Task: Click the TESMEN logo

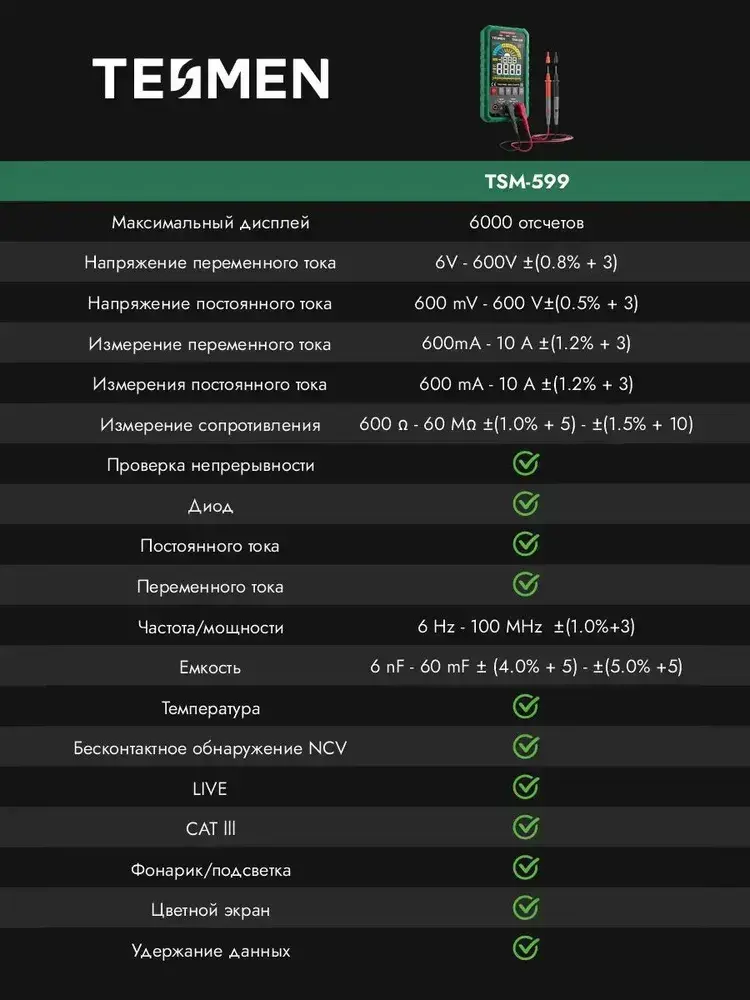Action: click(210, 78)
